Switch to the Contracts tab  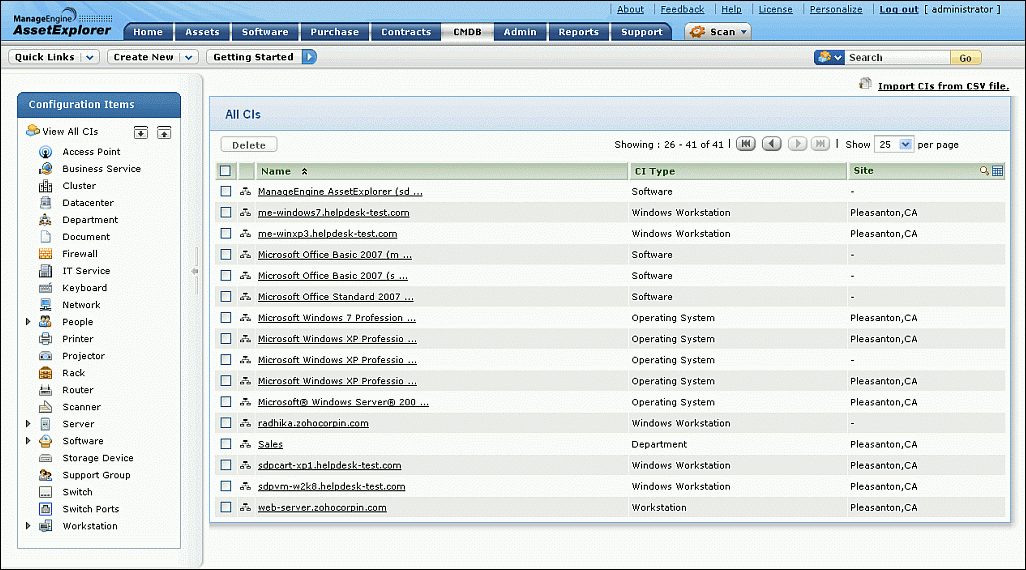(x=406, y=32)
